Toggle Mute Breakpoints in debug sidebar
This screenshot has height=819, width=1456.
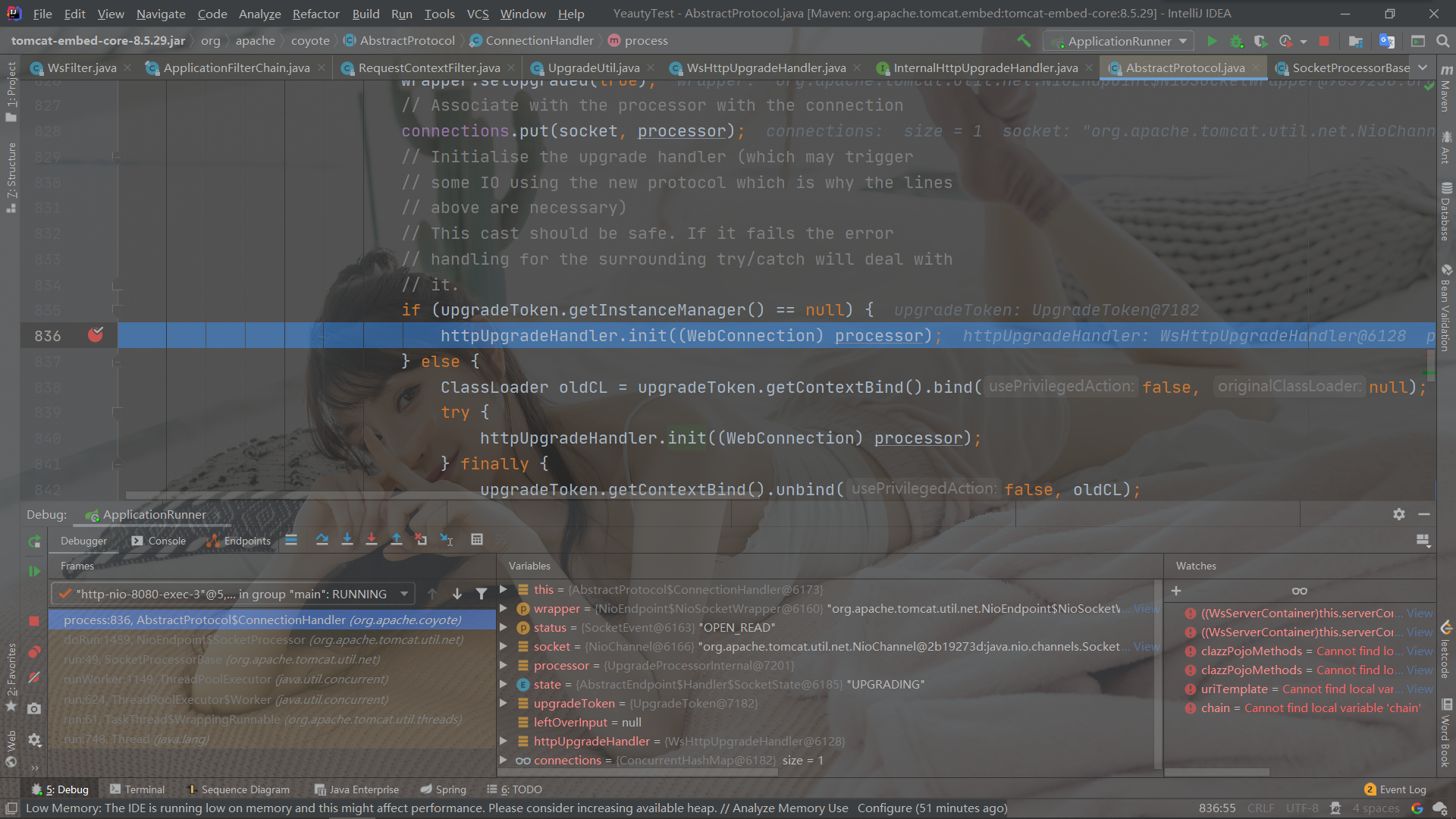34,677
